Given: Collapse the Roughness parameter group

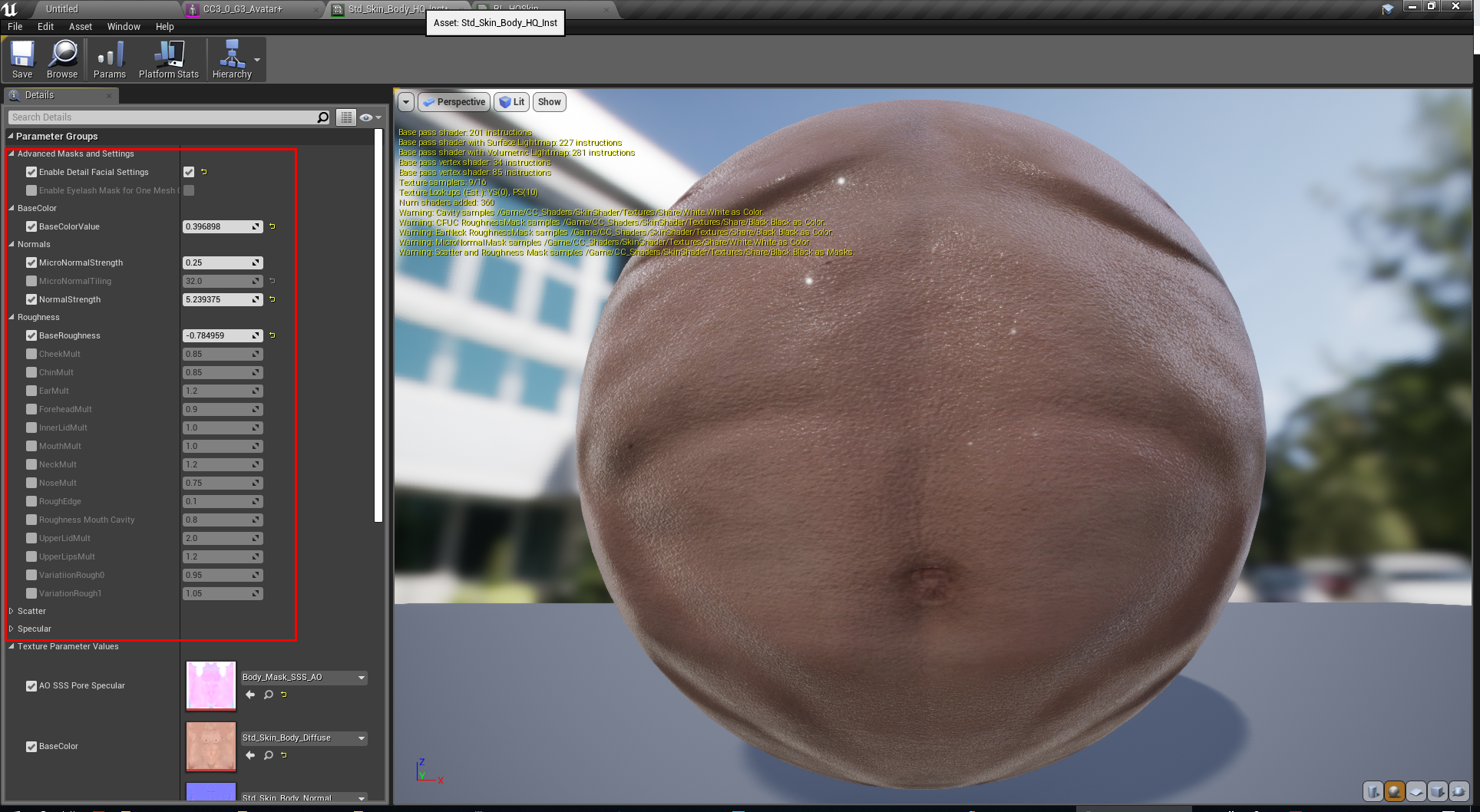Looking at the screenshot, I should pos(12,317).
